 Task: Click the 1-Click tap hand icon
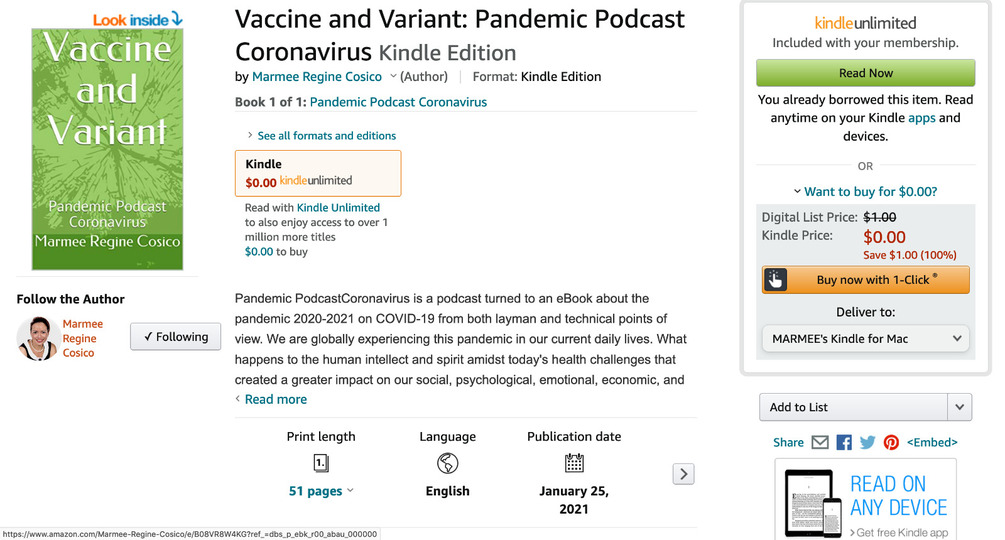776,280
